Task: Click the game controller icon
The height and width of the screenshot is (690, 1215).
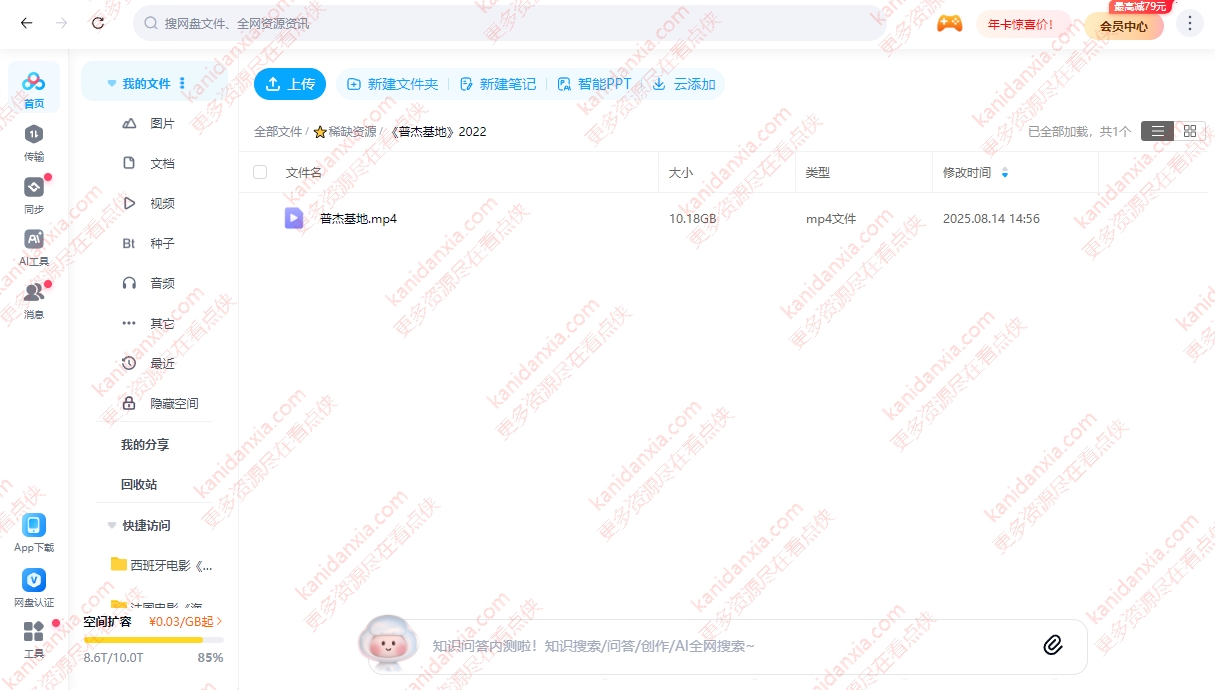Action: 949,24
